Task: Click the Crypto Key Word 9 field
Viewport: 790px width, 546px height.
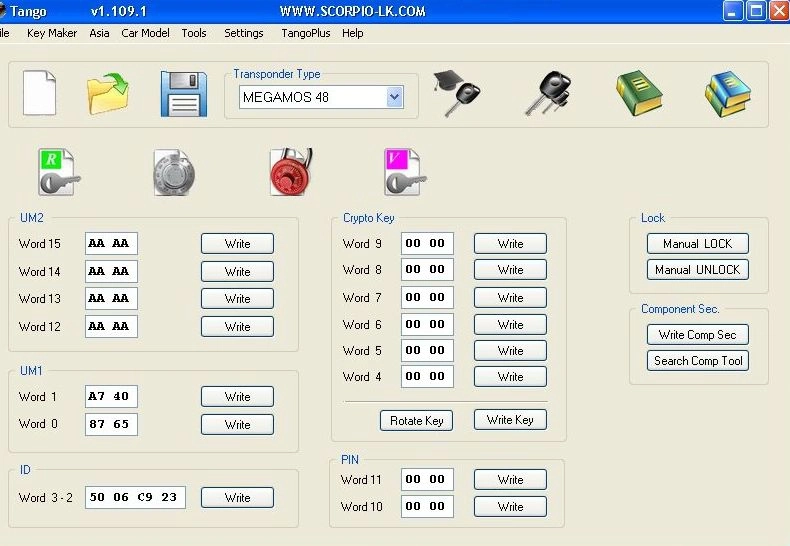Action: 427,244
